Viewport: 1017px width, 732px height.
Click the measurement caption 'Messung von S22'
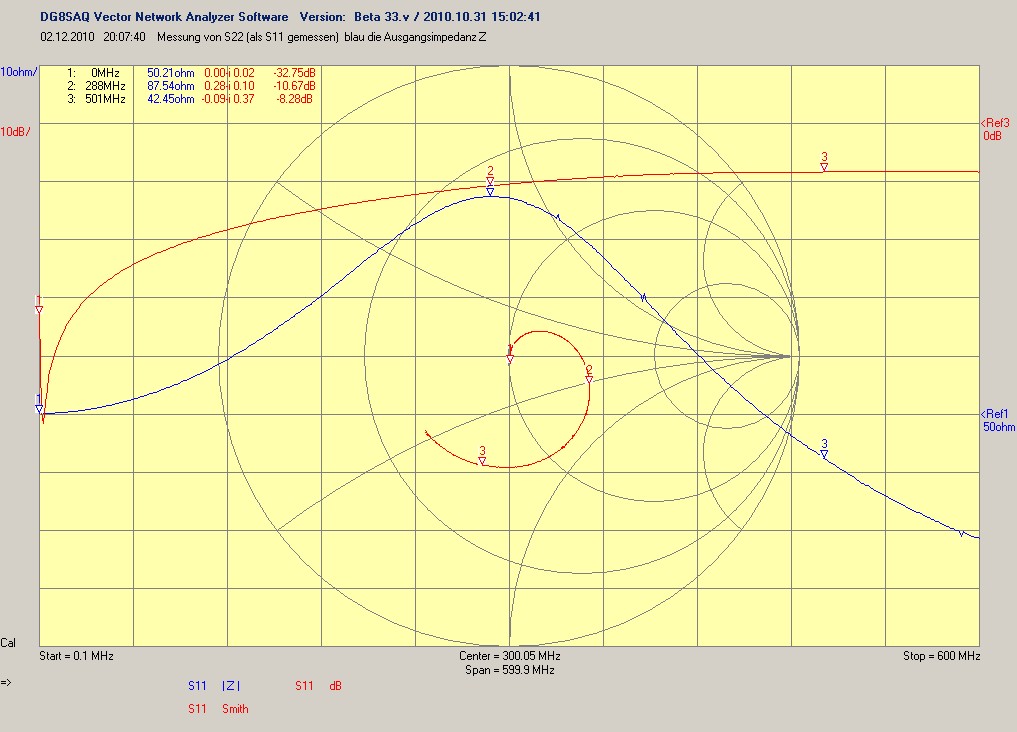200,37
